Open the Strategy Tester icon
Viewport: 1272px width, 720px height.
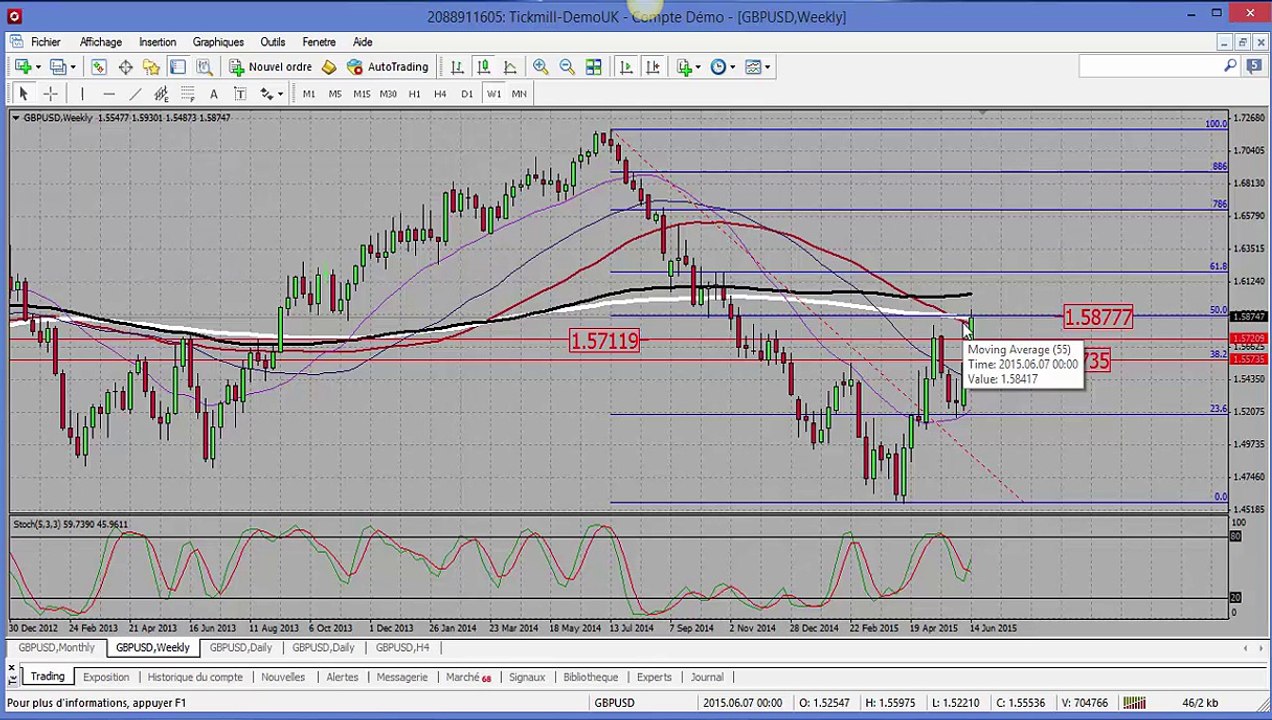[x=204, y=67]
